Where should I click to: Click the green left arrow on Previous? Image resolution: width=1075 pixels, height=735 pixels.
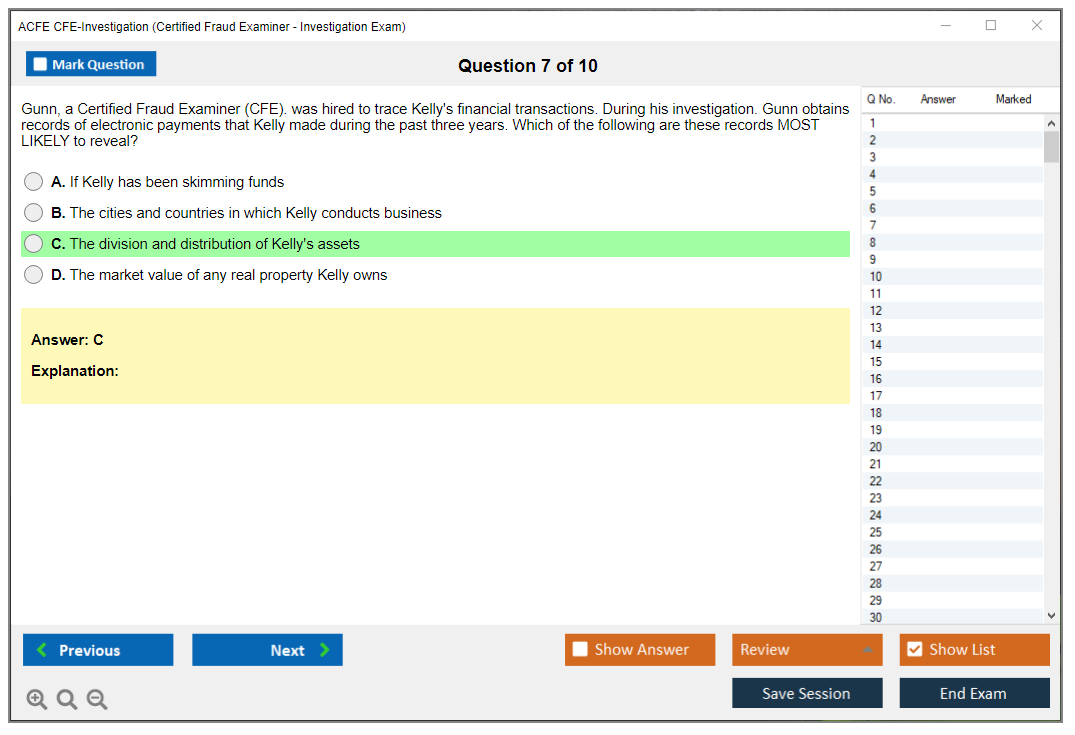tap(42, 650)
